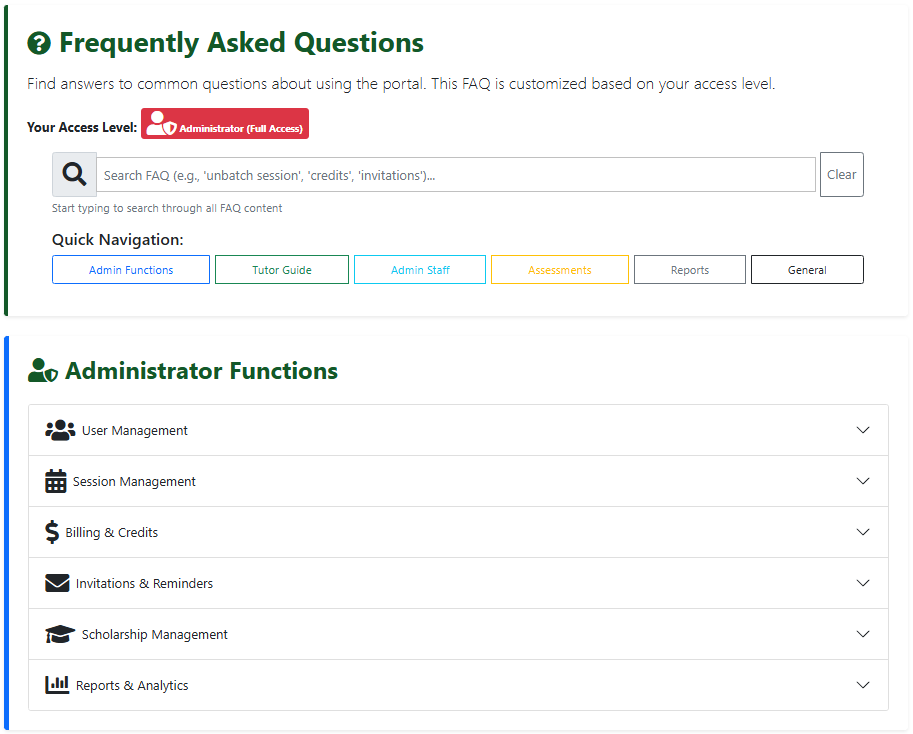Click the Administrator Functions shield user icon
Image resolution: width=913 pixels, height=734 pixels.
(42, 371)
